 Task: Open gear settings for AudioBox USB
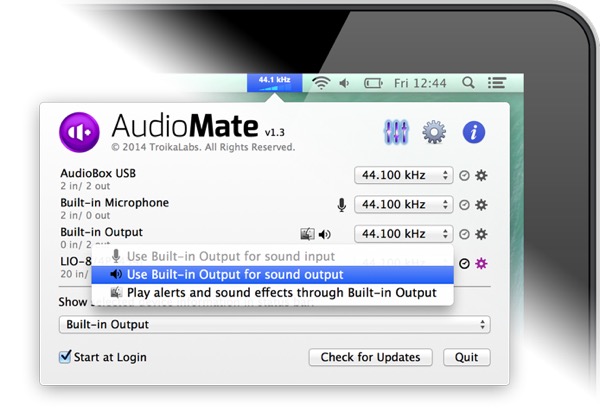pyautogui.click(x=481, y=176)
